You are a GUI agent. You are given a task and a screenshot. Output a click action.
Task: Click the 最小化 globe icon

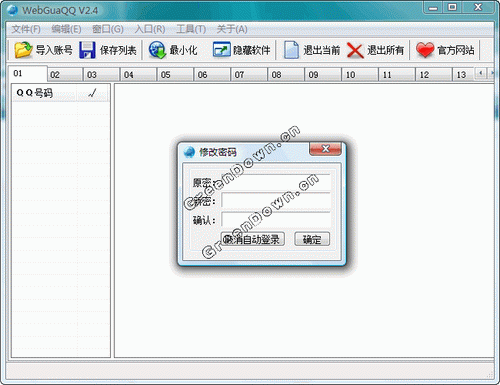click(157, 50)
